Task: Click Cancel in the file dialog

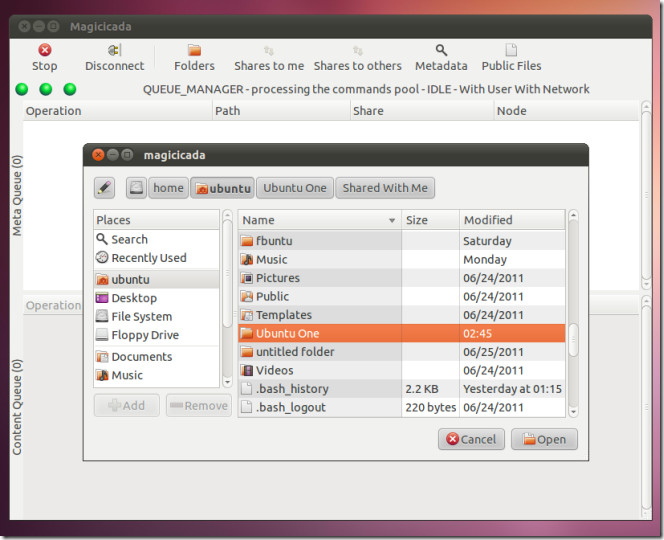Action: (x=471, y=439)
